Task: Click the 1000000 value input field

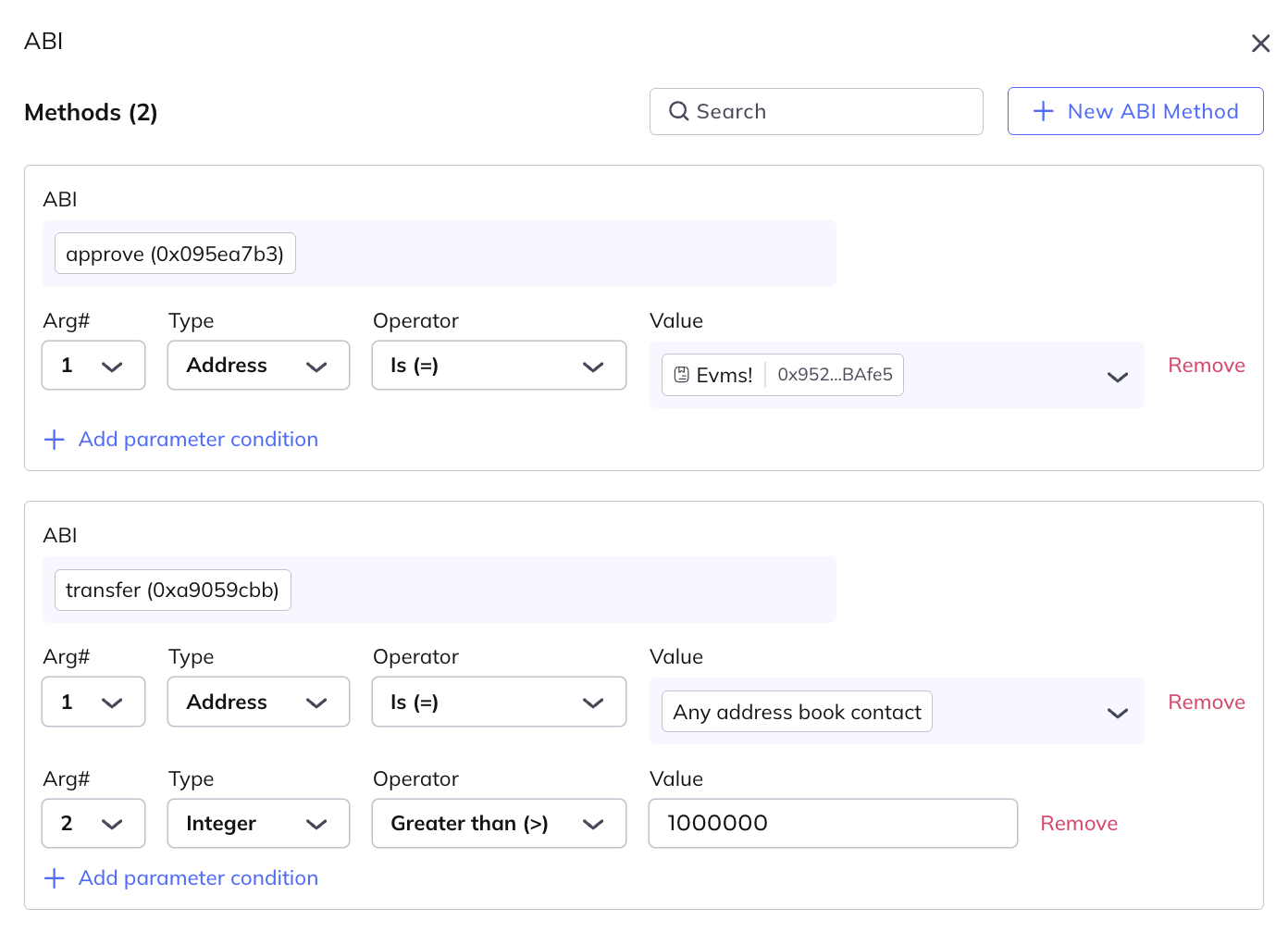Action: click(x=833, y=824)
